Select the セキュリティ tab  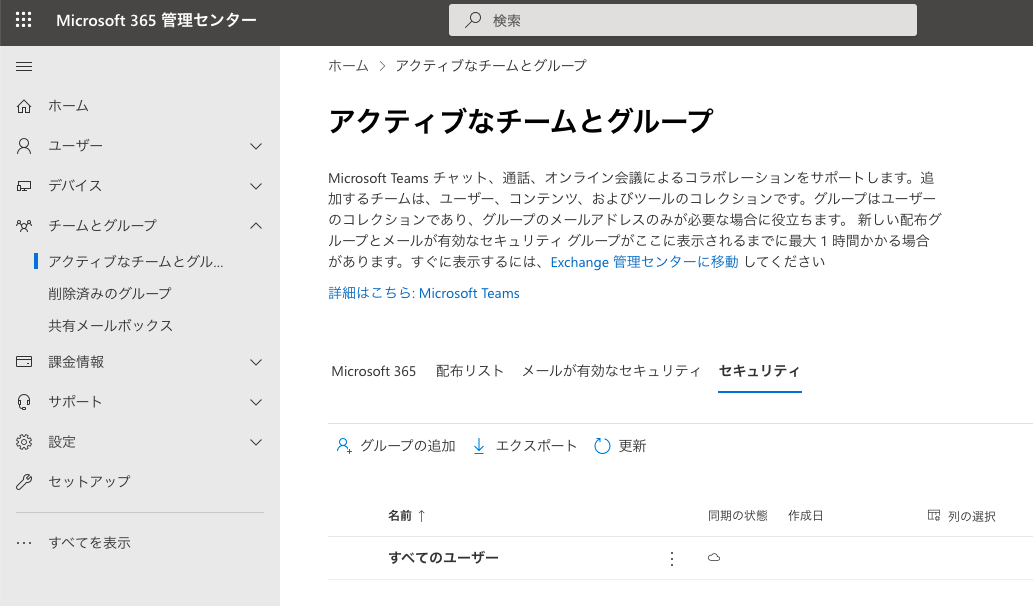(x=760, y=371)
